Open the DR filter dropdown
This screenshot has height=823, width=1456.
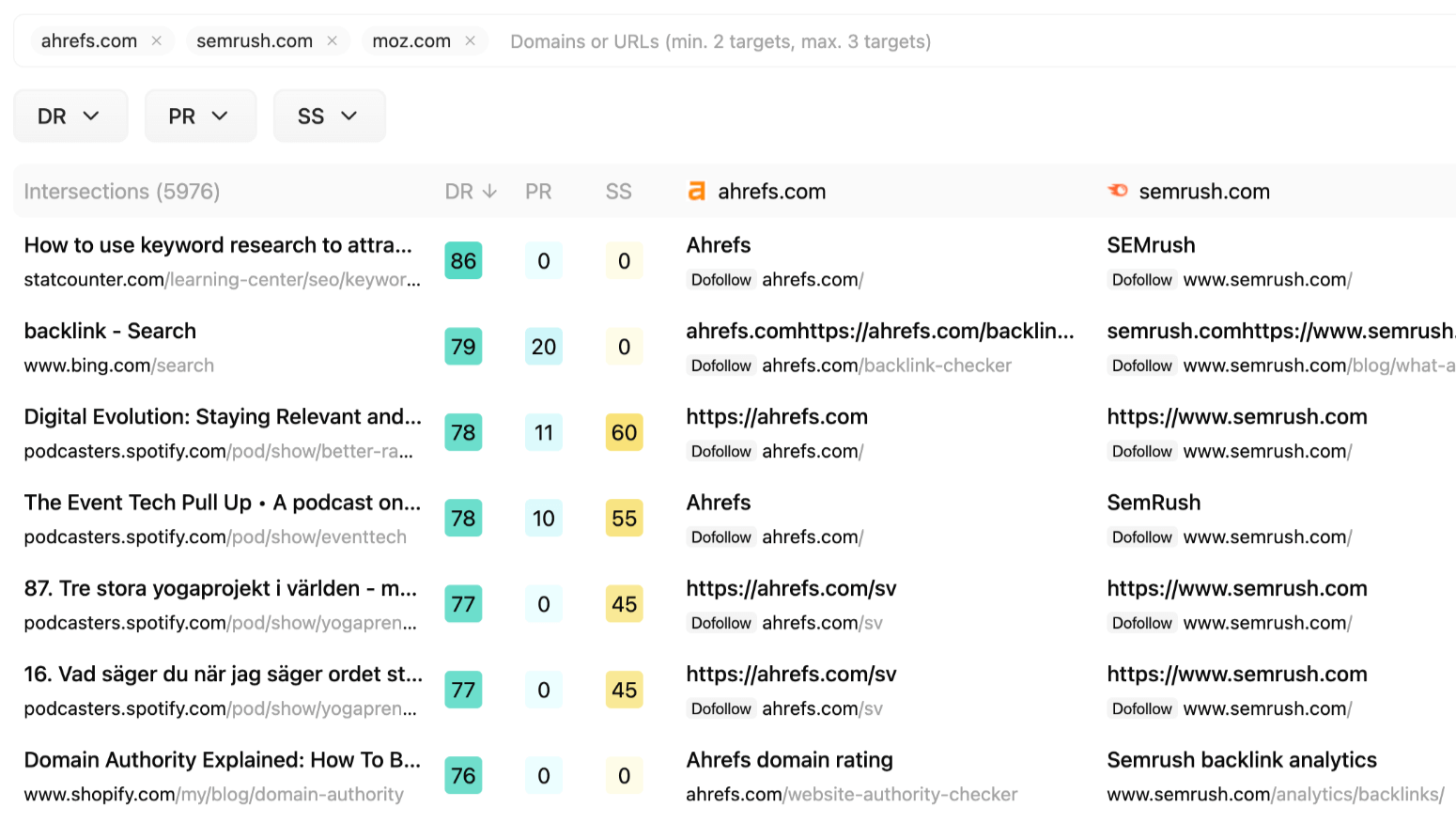70,115
